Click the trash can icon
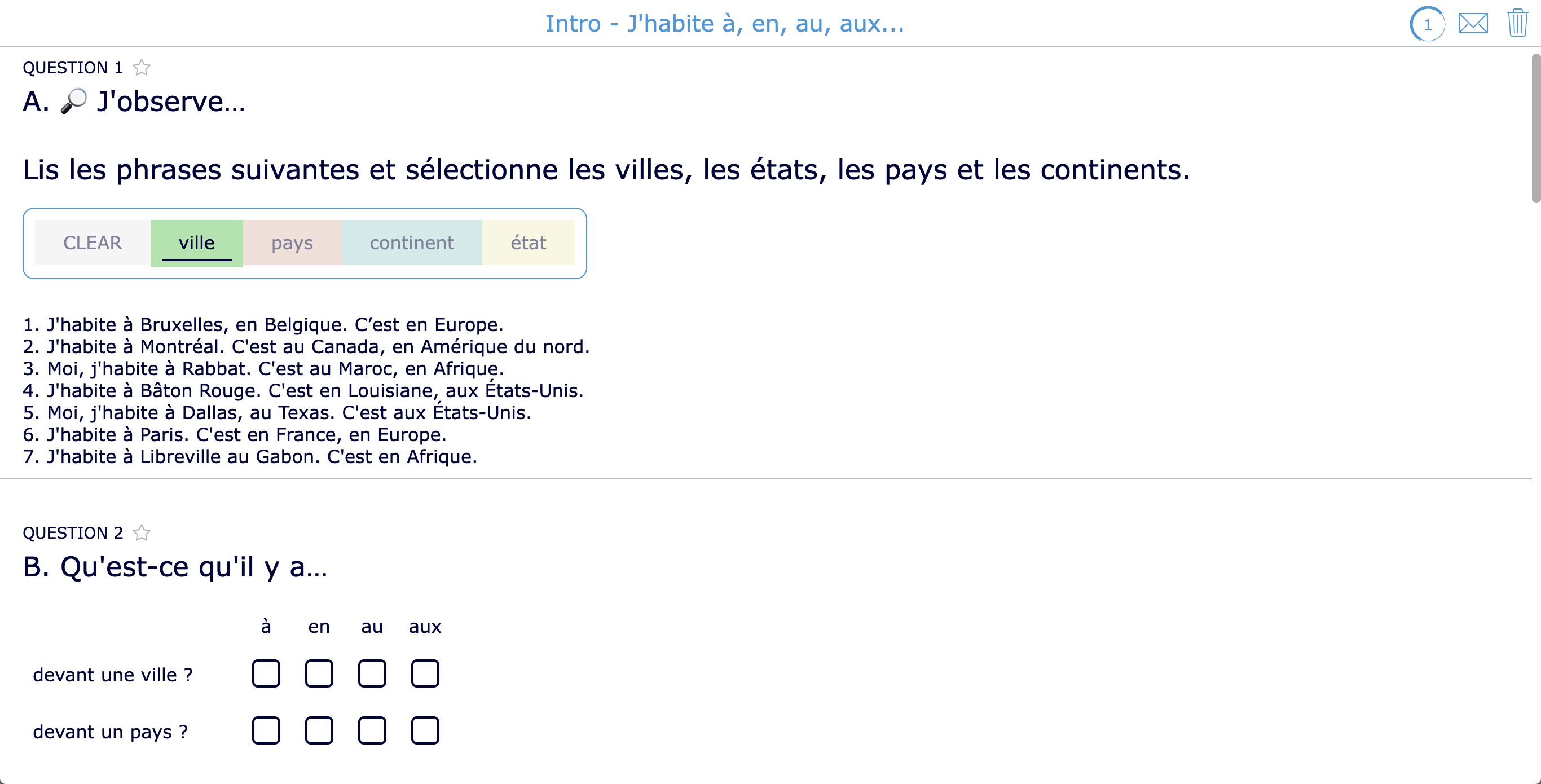 pos(1518,24)
